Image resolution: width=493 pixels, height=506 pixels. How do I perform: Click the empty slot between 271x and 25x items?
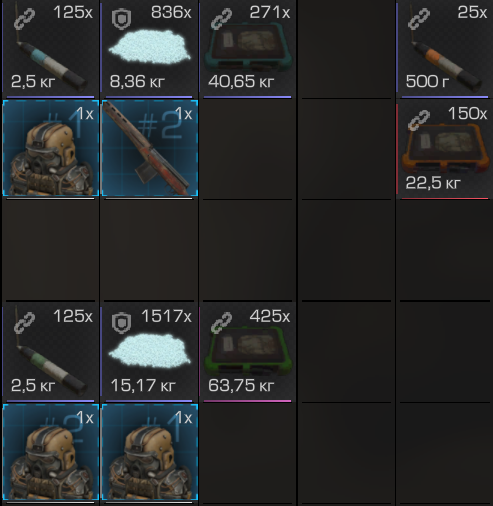pos(346,48)
